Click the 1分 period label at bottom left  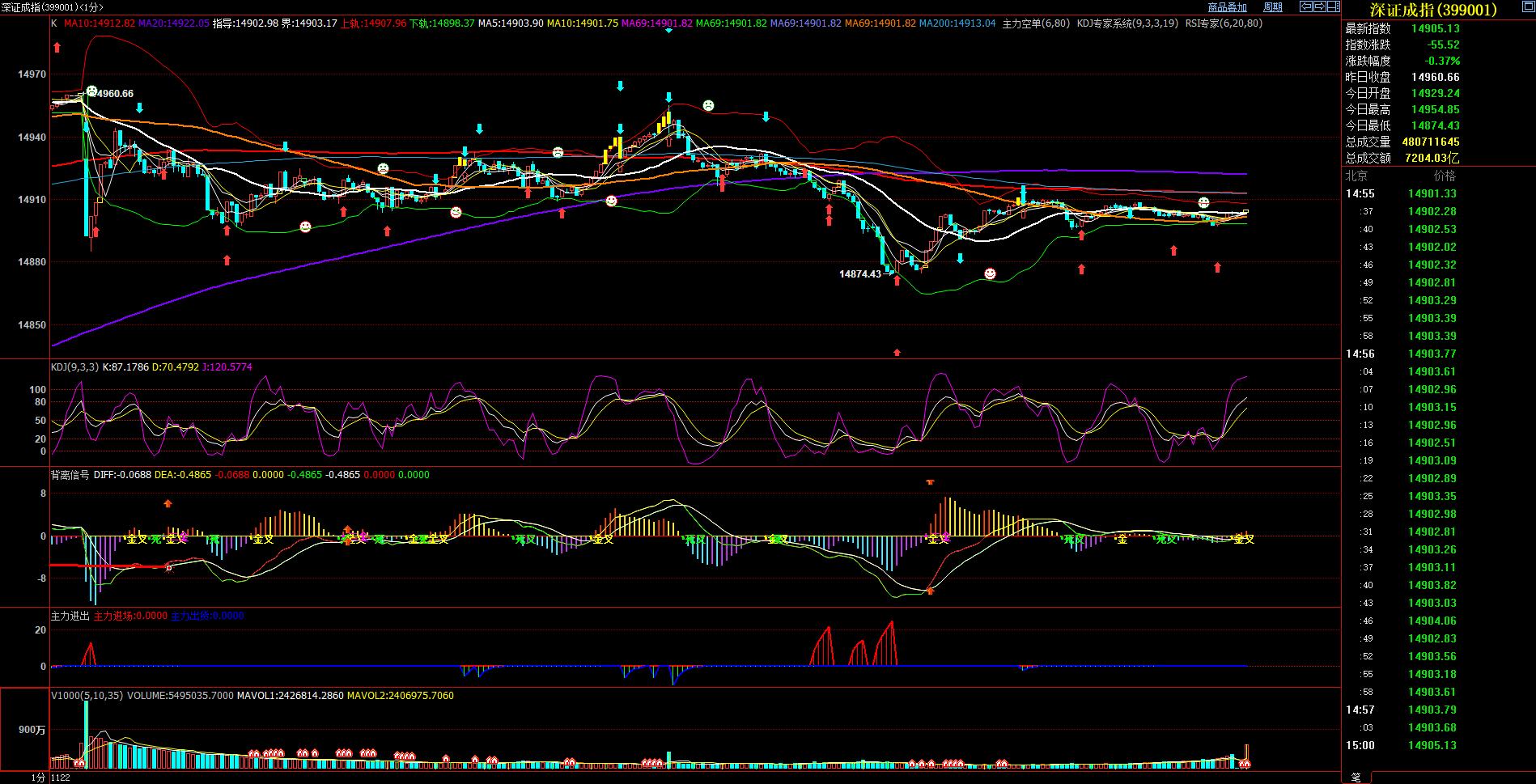(x=38, y=778)
